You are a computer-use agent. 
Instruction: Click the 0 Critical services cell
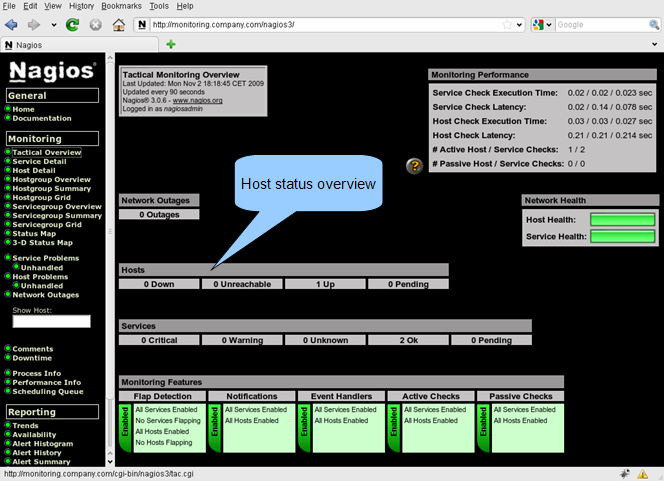coord(159,340)
